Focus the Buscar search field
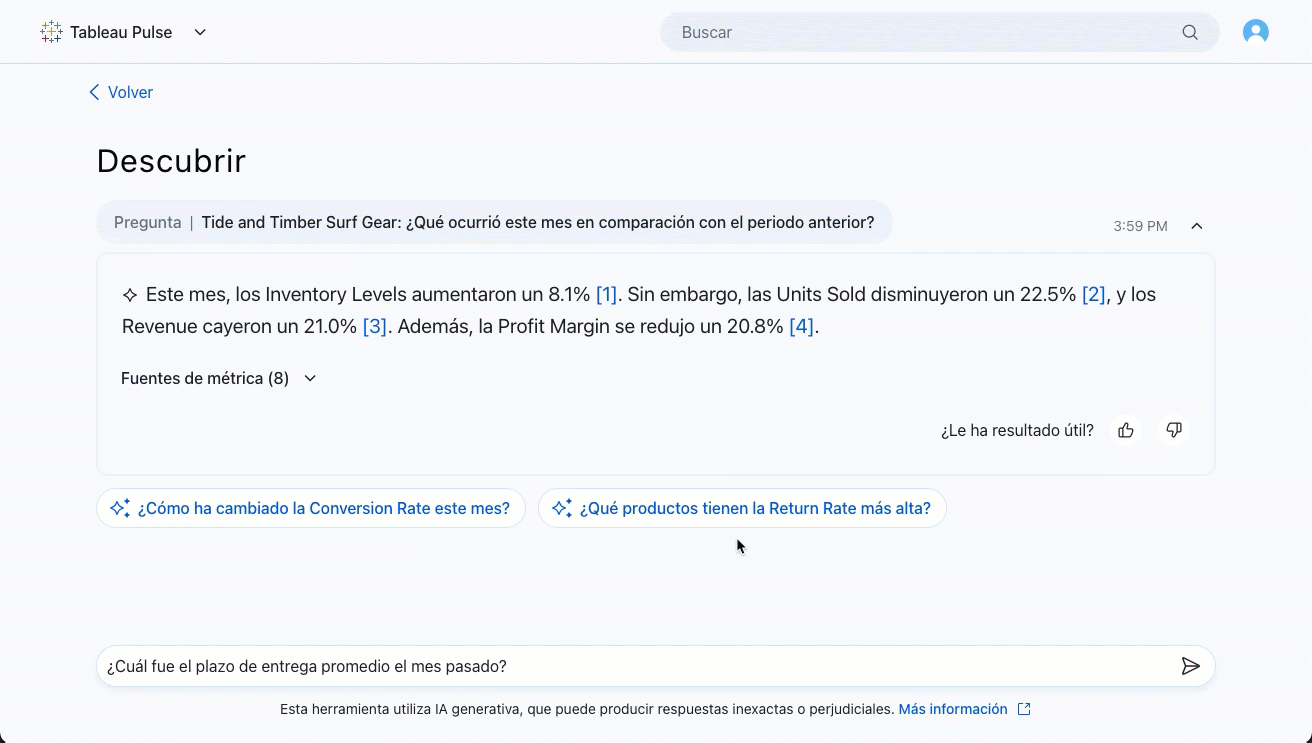This screenshot has height=743, width=1312. (920, 32)
